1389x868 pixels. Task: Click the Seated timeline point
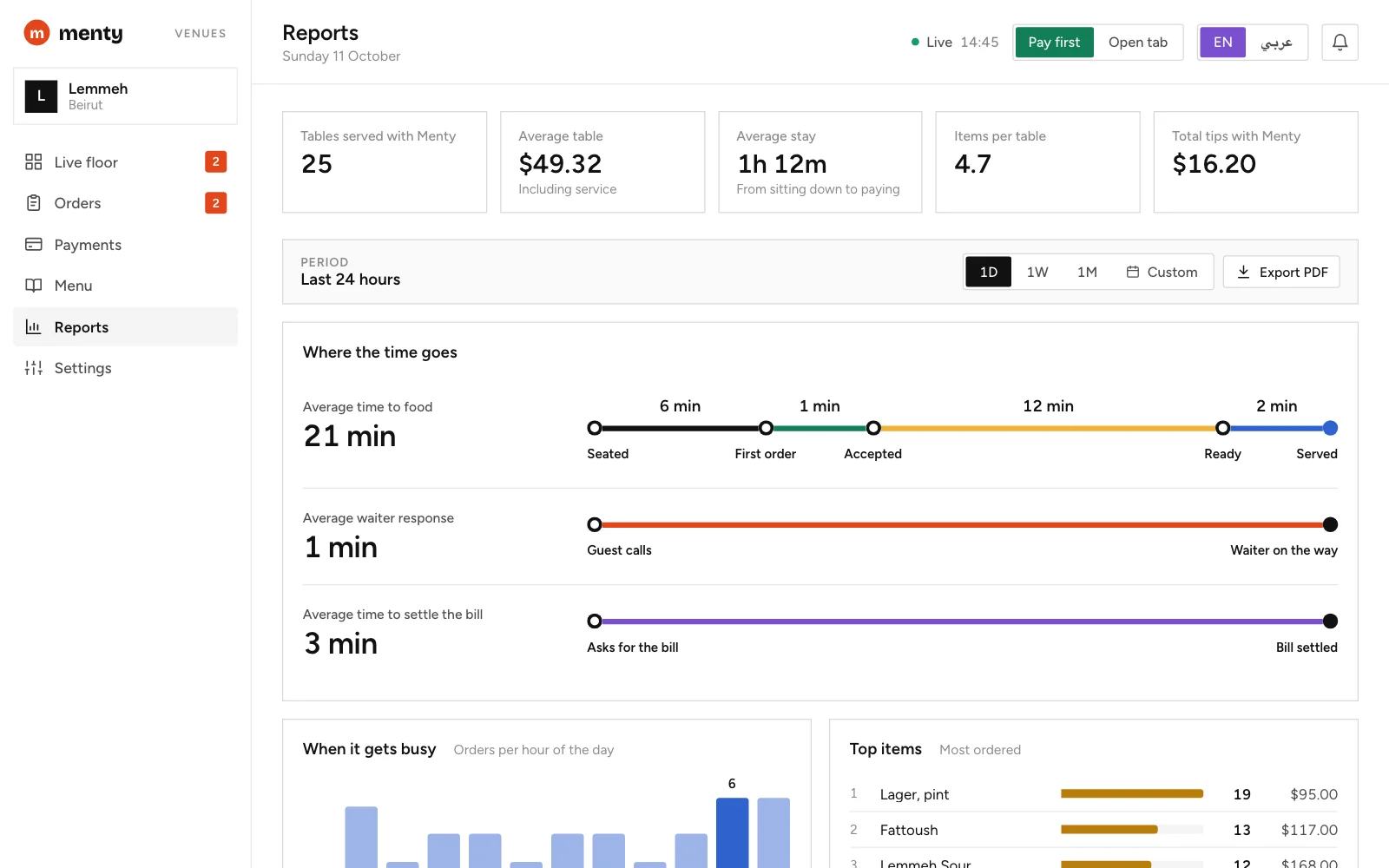pyautogui.click(x=595, y=428)
